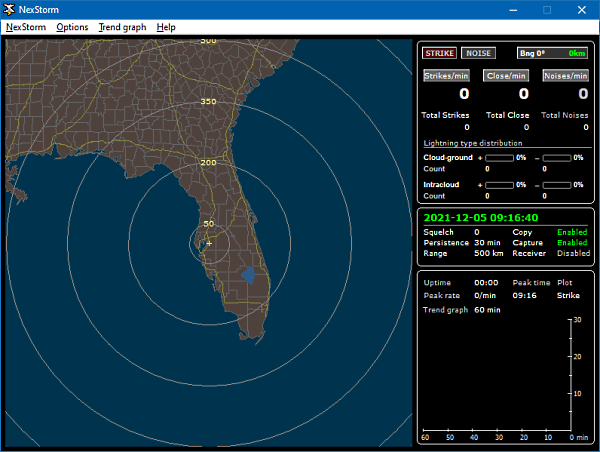Viewport: 600px width, 452px height.
Task: Open the Help menu
Action: click(x=166, y=27)
